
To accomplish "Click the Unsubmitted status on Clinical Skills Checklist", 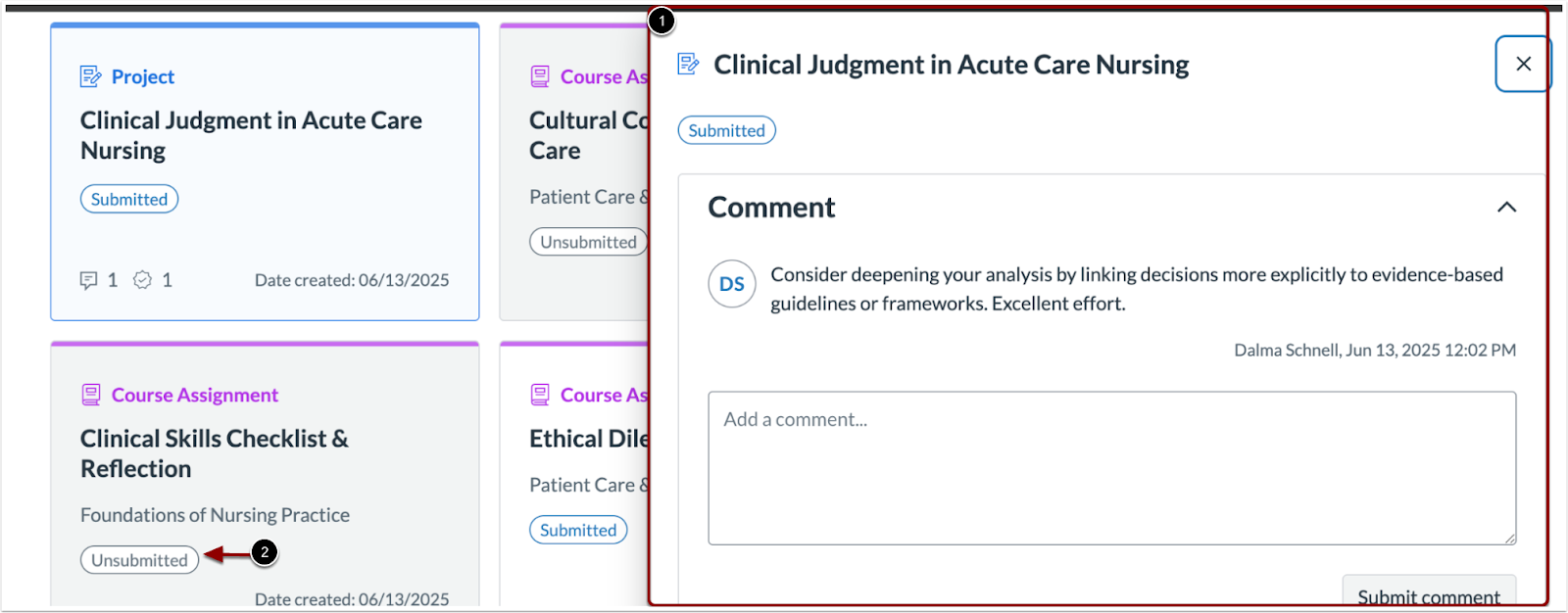I will (139, 559).
